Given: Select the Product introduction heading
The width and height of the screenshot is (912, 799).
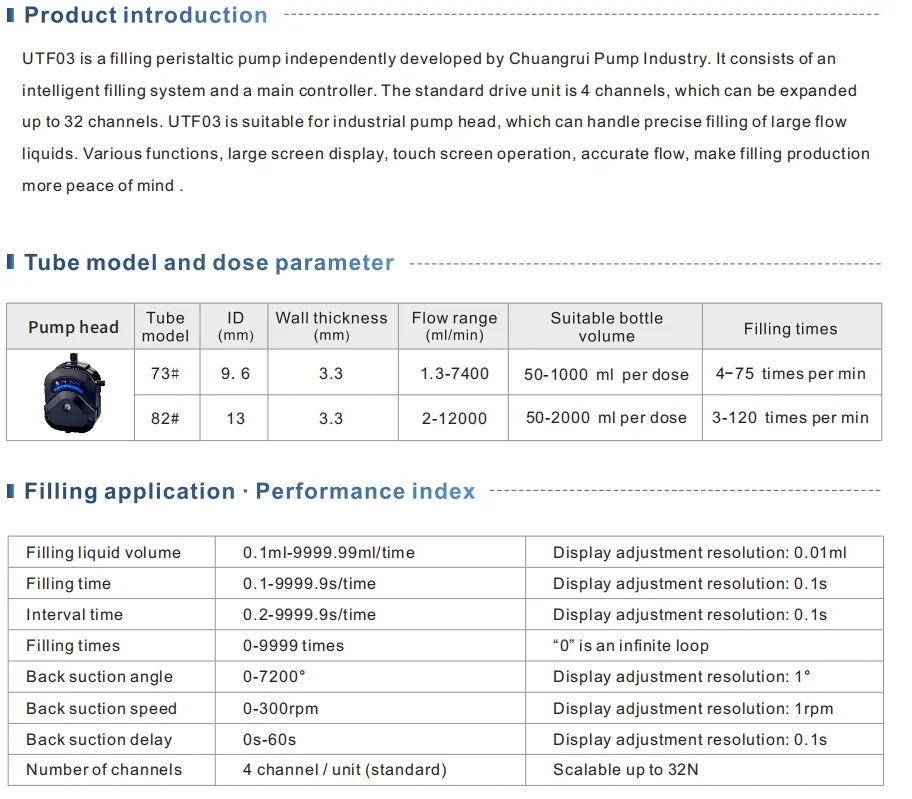Looking at the screenshot, I should pos(146,15).
